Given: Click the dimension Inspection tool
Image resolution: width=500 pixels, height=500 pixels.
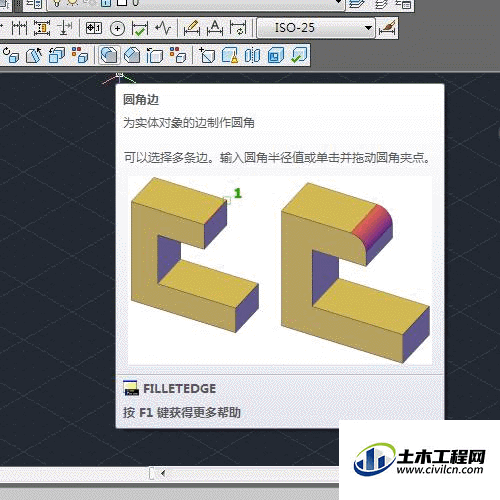Looking at the screenshot, I should coord(140,28).
